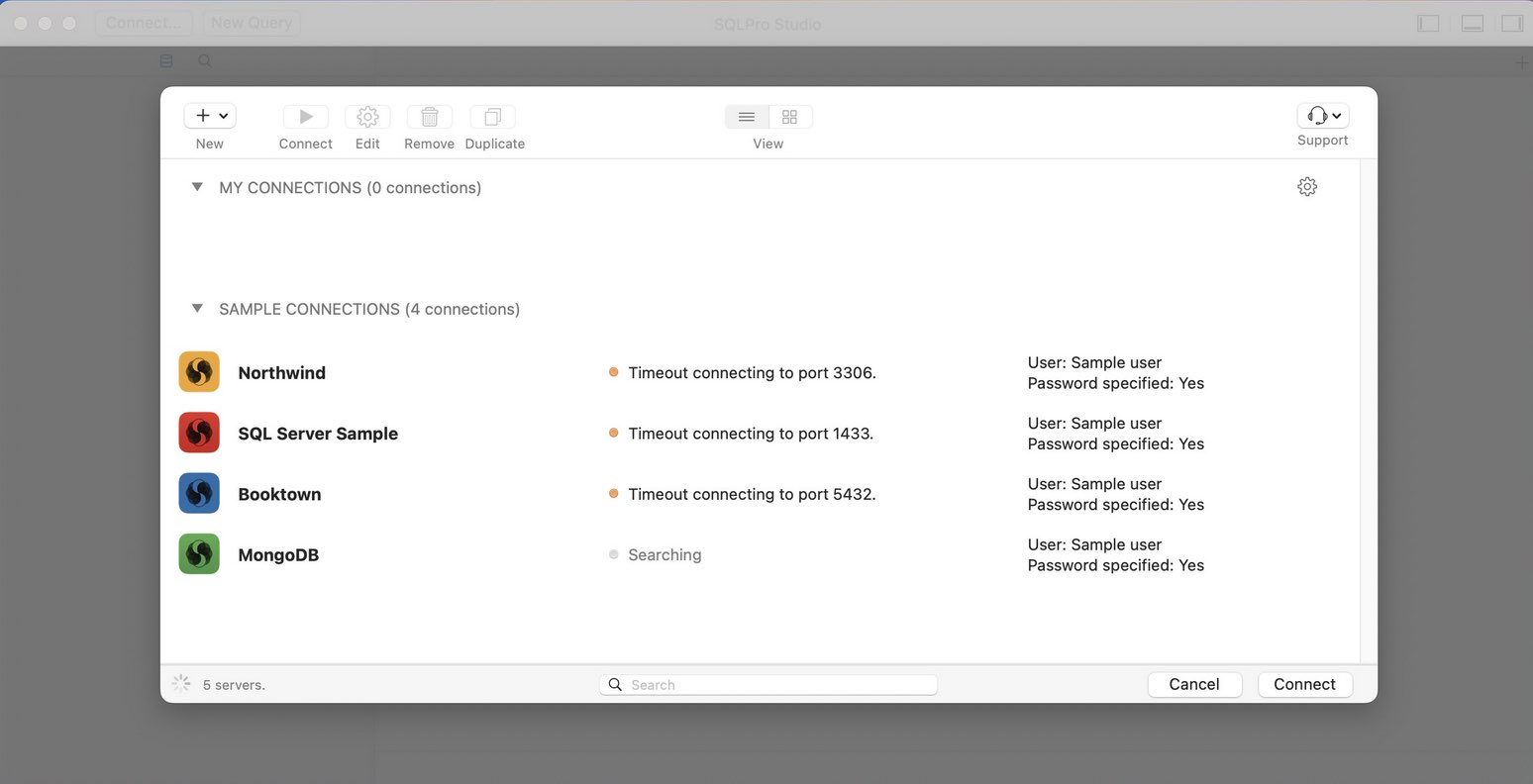Switch to list view mode
This screenshot has height=784, width=1533.
coord(747,117)
